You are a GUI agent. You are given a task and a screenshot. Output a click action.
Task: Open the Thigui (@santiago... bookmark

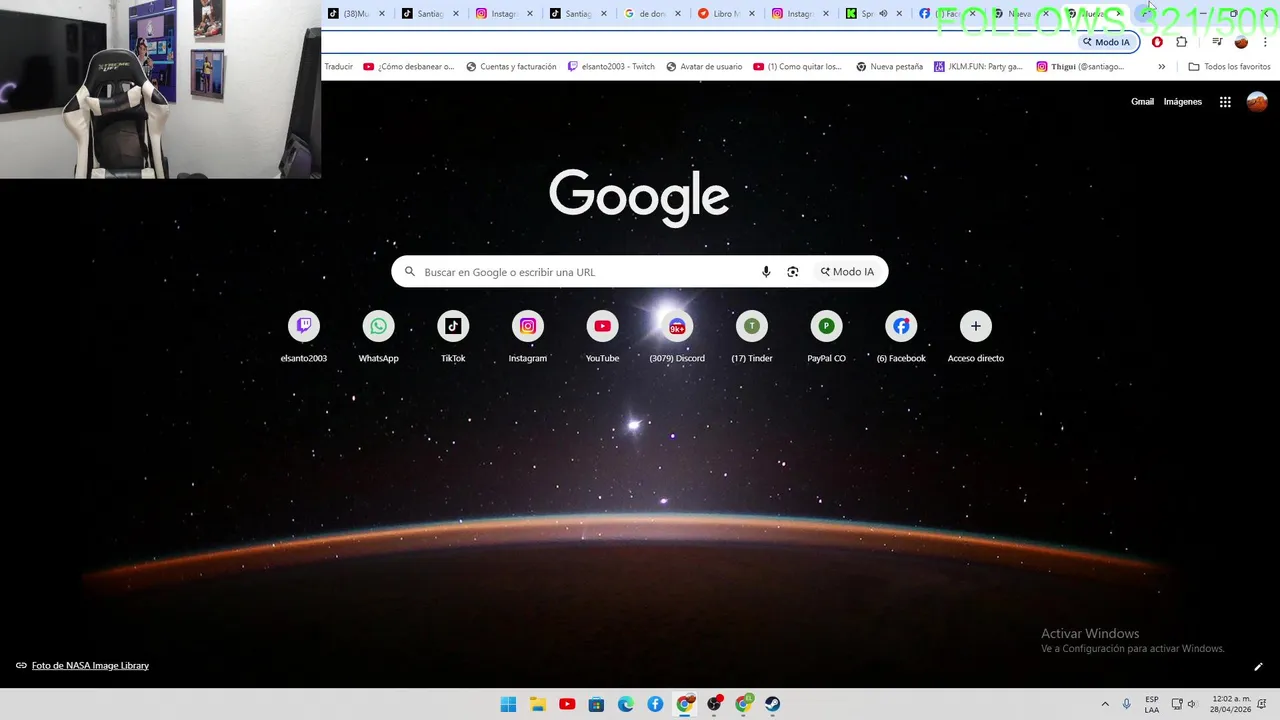1080,67
